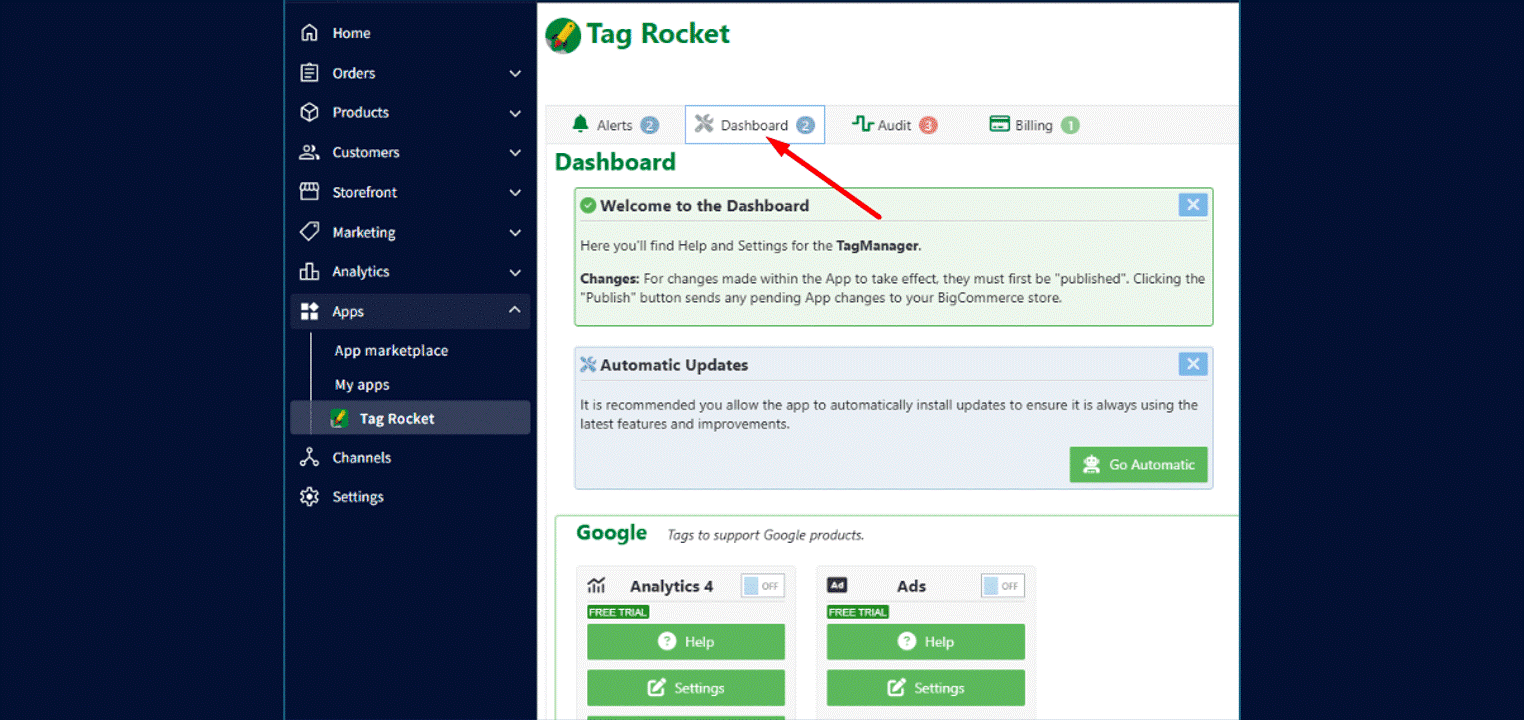
Task: Expand the Analytics chevron in sidebar
Action: 515,272
